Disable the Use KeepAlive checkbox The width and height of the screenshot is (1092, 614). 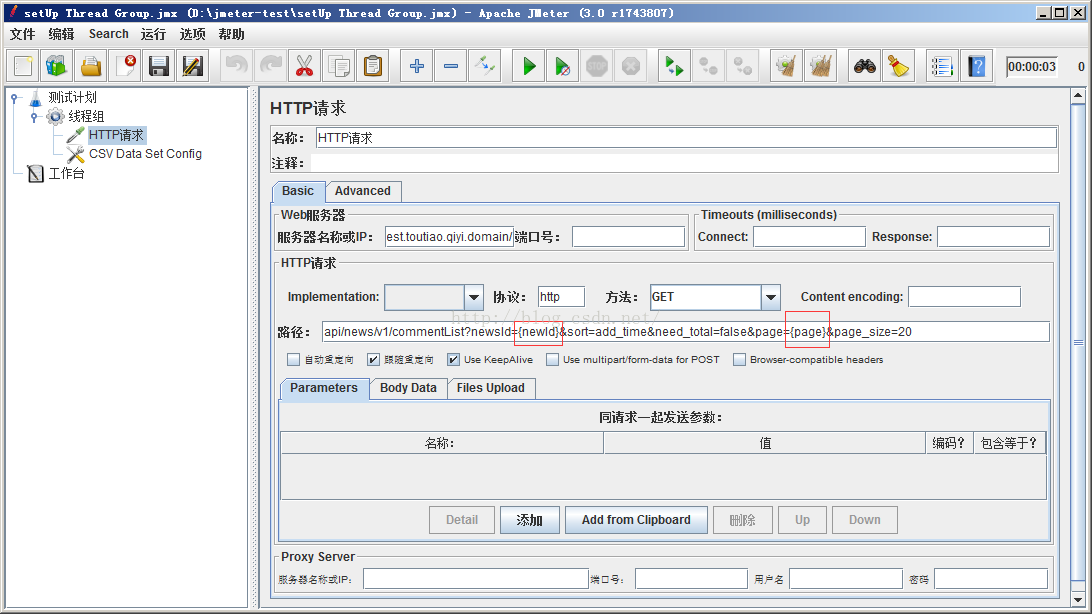pos(453,360)
